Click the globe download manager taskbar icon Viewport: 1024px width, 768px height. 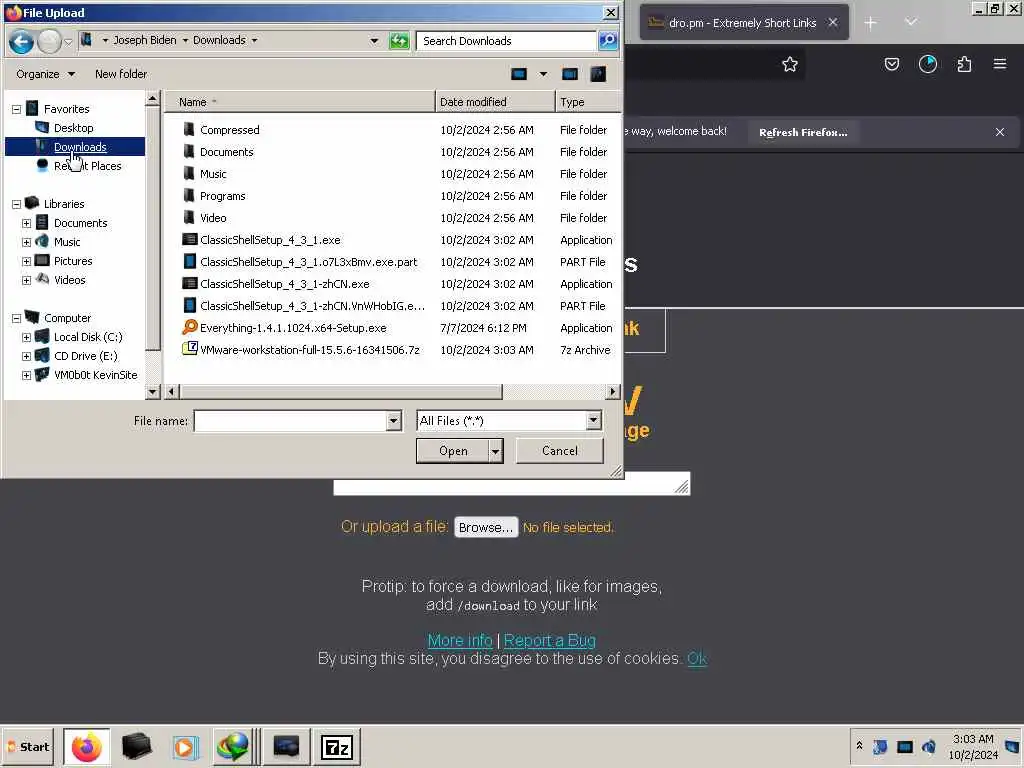234,746
